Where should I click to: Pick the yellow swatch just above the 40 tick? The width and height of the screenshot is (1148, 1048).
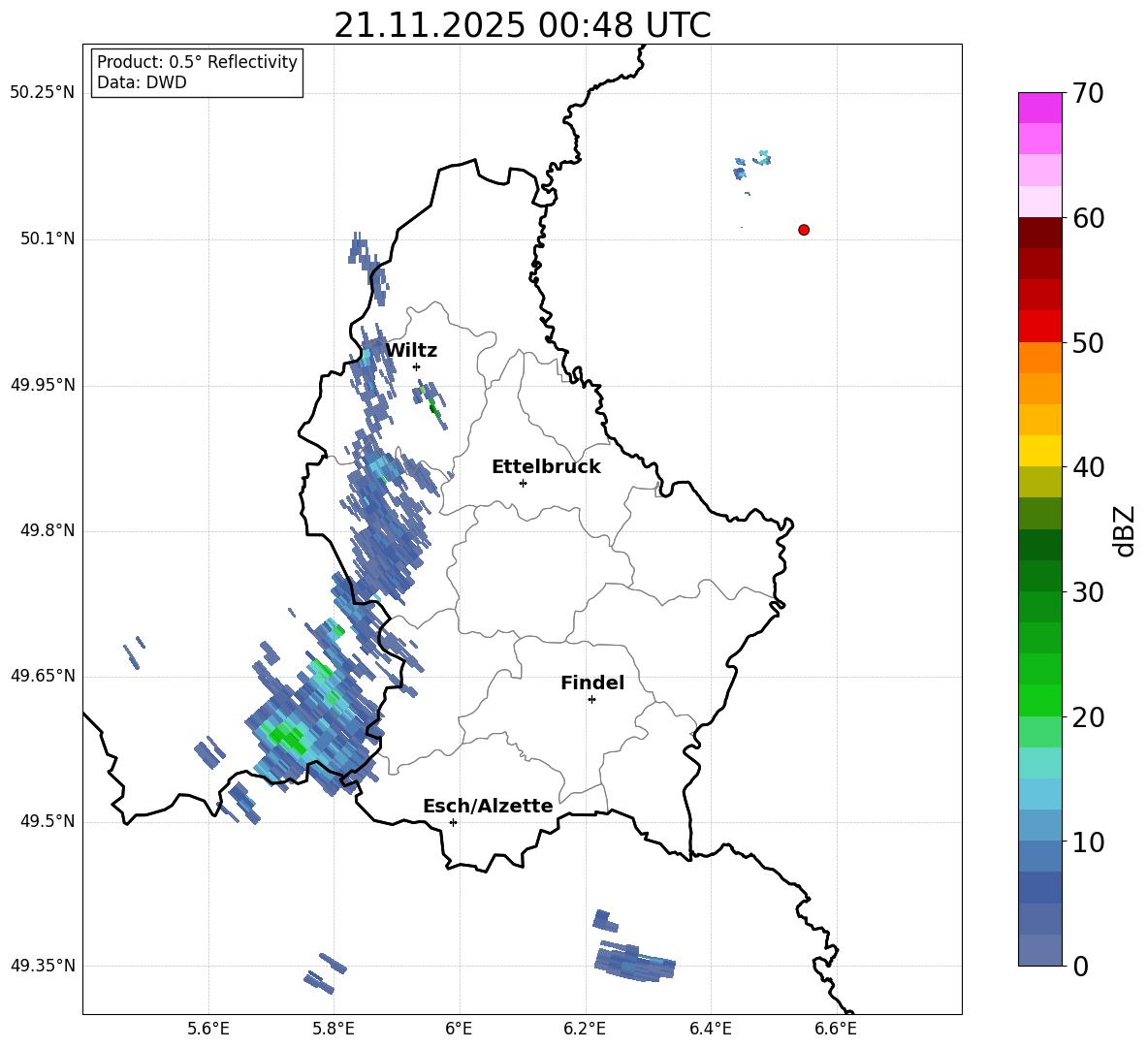tap(1040, 451)
